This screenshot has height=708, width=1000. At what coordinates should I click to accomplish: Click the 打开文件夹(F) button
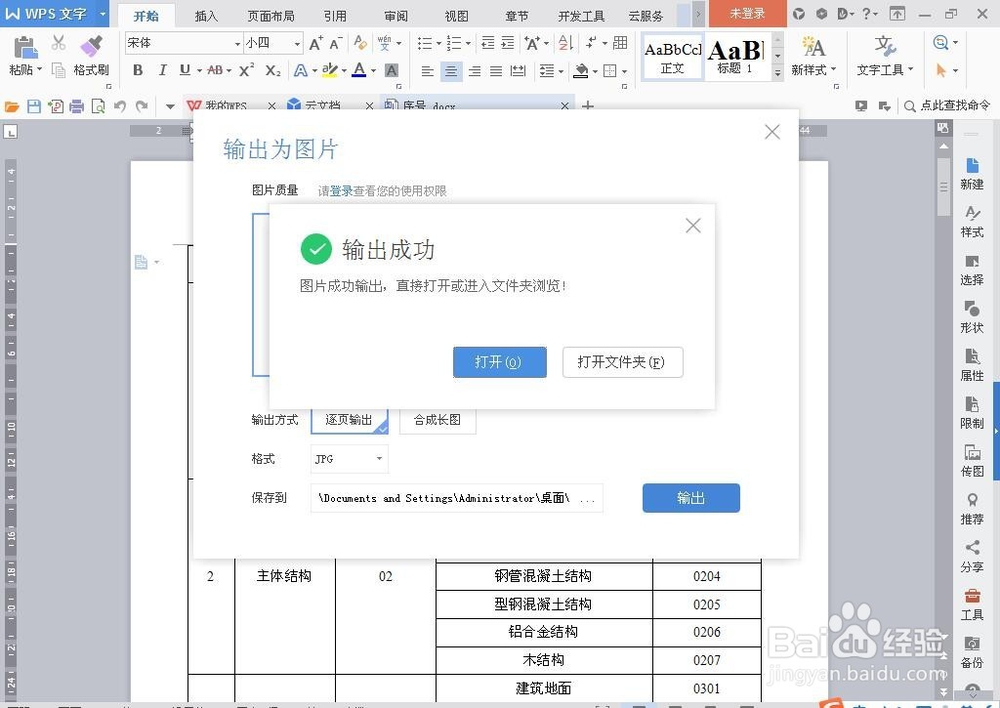pos(622,362)
